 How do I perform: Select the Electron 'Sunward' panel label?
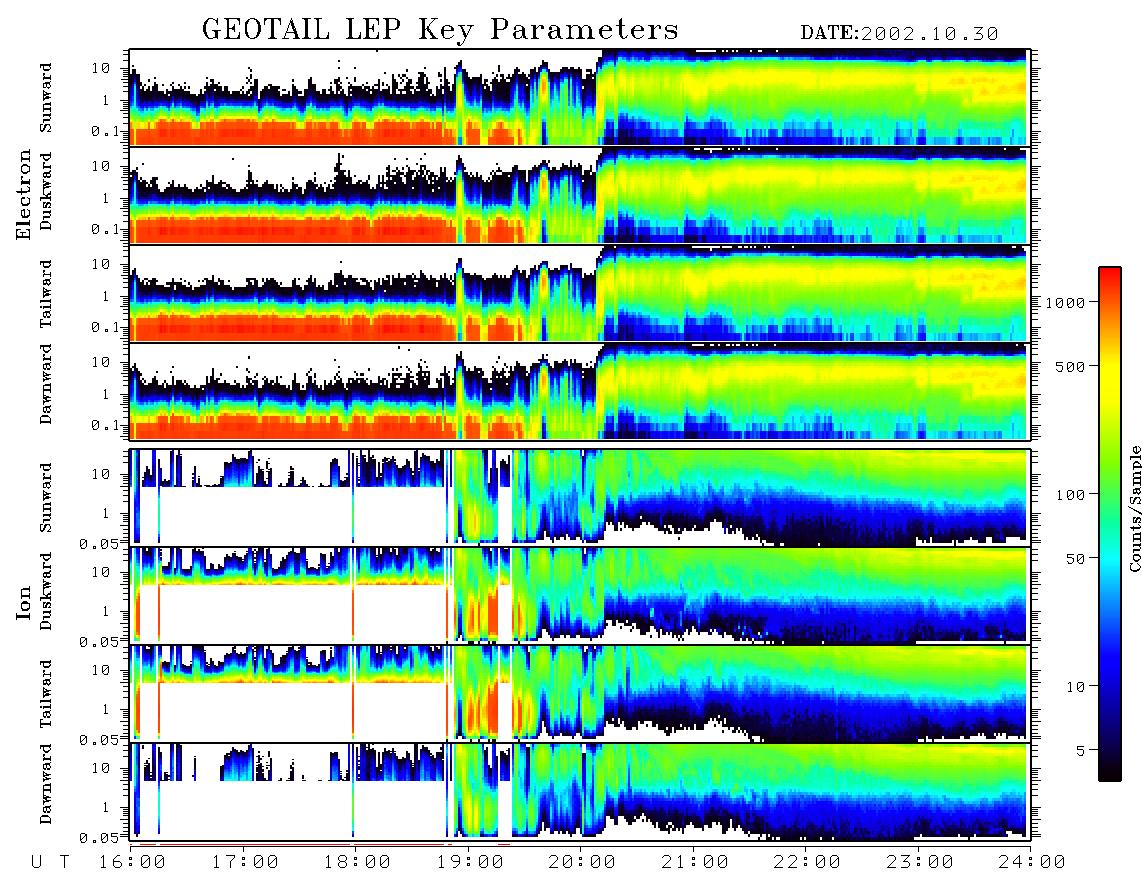coord(46,98)
